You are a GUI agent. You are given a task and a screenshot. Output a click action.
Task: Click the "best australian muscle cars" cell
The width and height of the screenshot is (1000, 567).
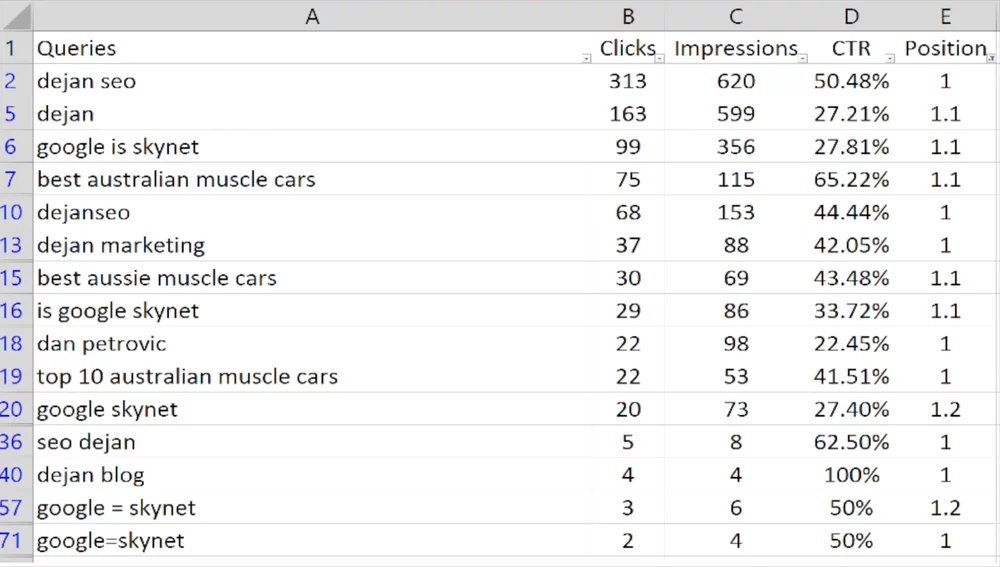176,180
